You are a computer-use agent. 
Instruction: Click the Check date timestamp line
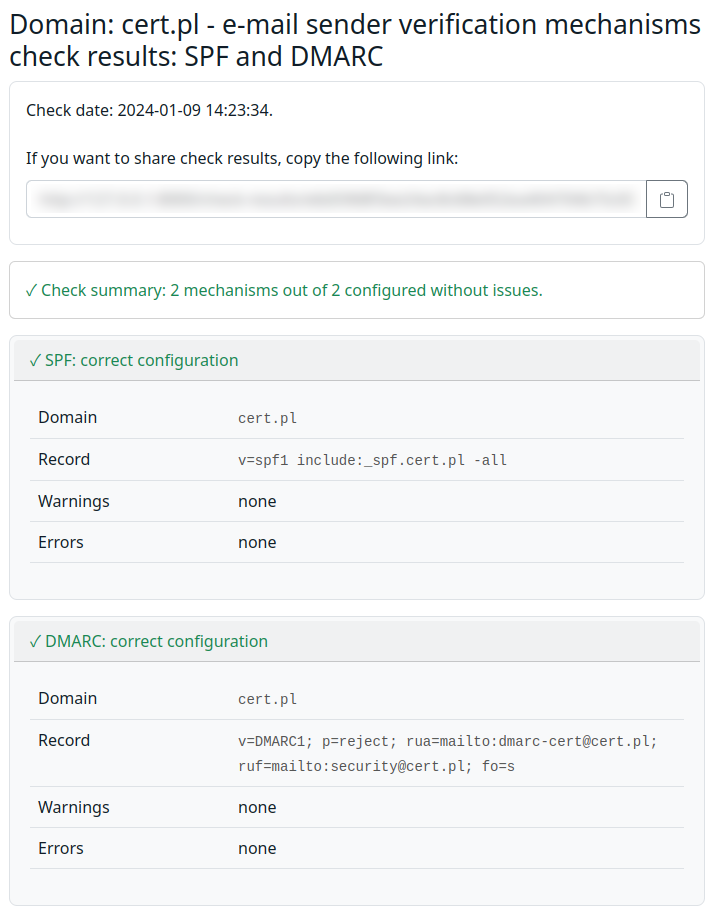(149, 110)
